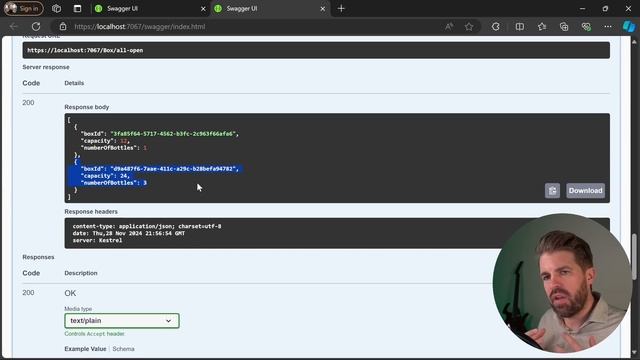This screenshot has height=360, width=640.
Task: Click the server: Kestrel header line
Action: [x=97, y=240]
